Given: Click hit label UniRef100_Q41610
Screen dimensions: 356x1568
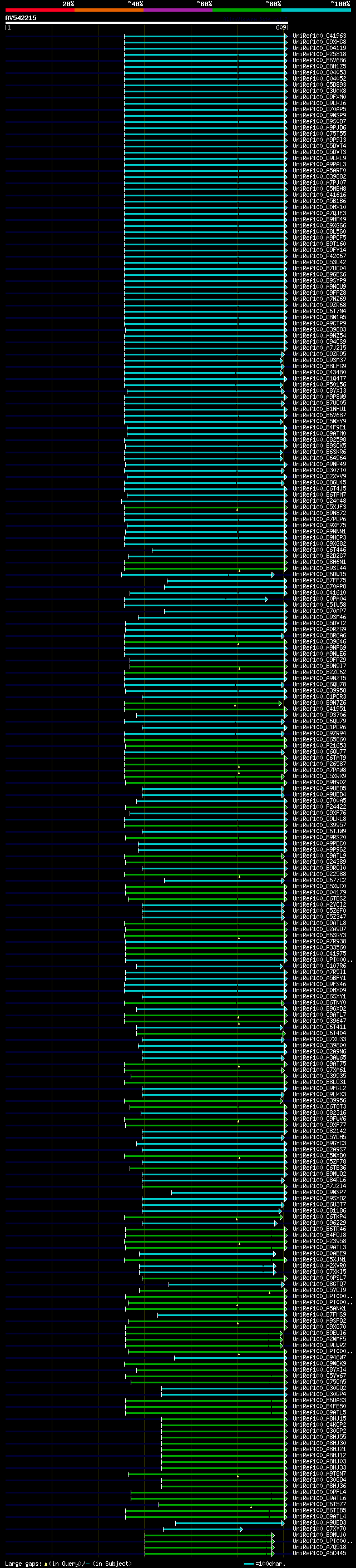Looking at the screenshot, I should [x=319, y=593].
